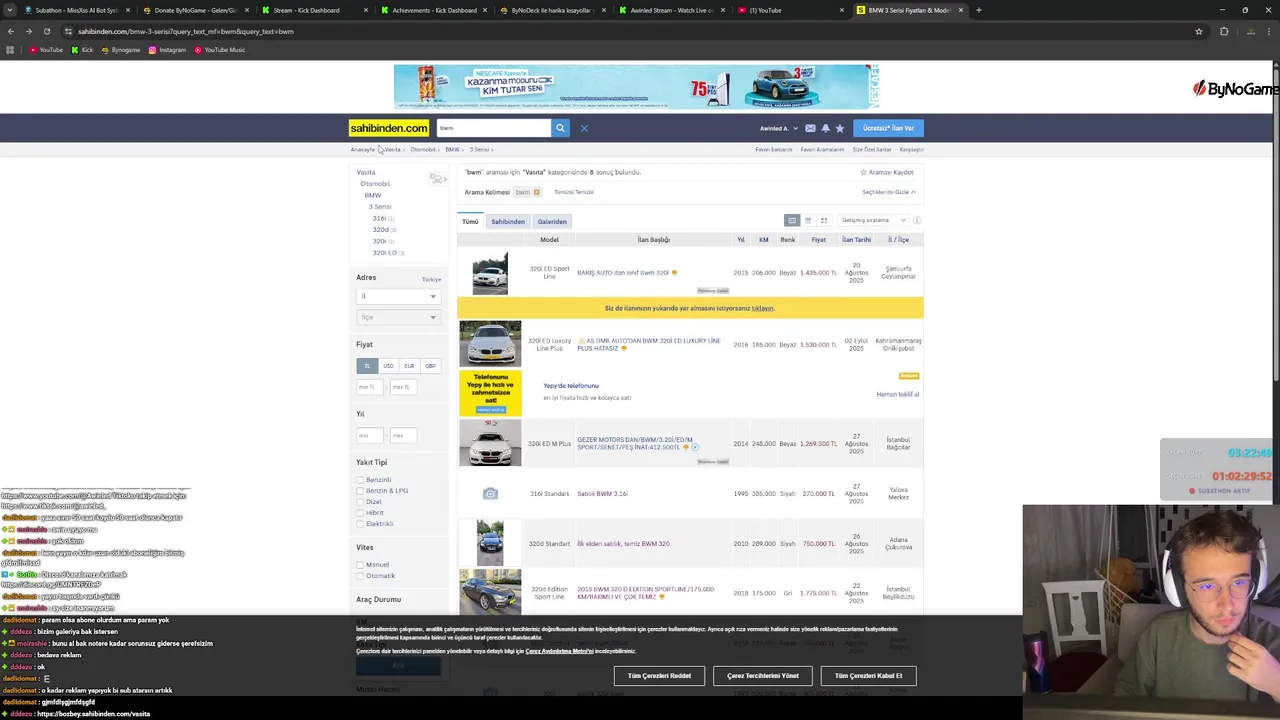Click Tüm Çerezleri Kabul Et button
Viewport: 1280px width, 720px height.
point(868,676)
